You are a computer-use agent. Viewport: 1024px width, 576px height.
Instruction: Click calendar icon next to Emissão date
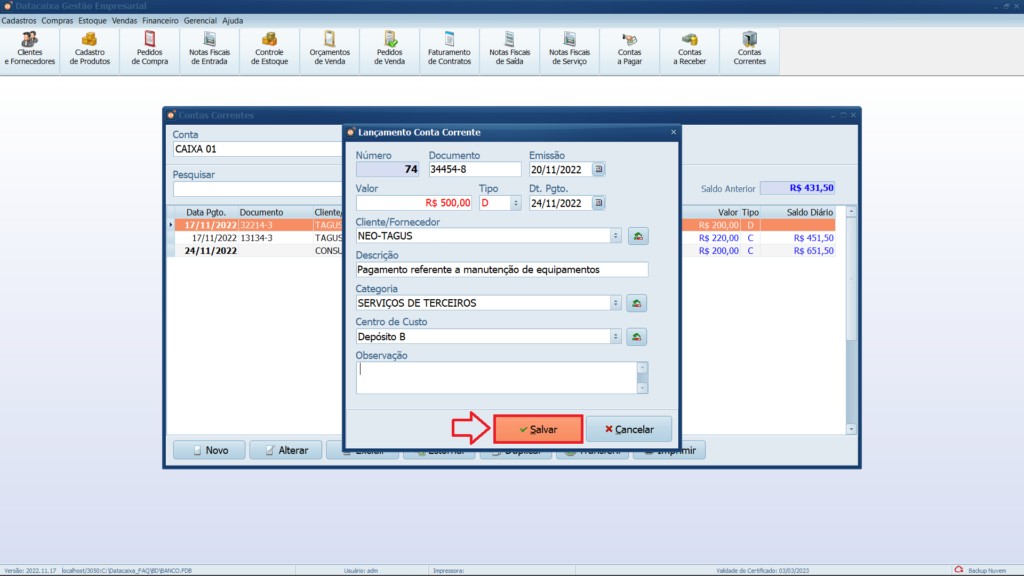pos(599,170)
